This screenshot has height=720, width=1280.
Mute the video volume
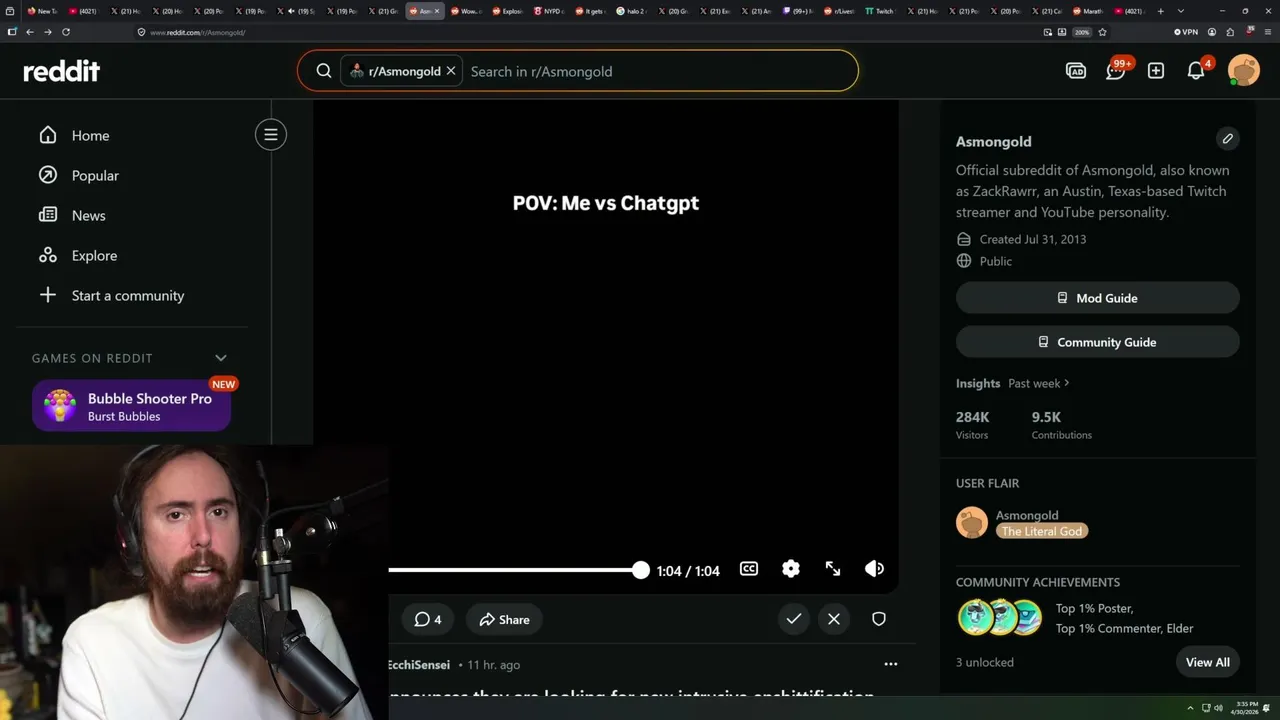click(x=874, y=569)
